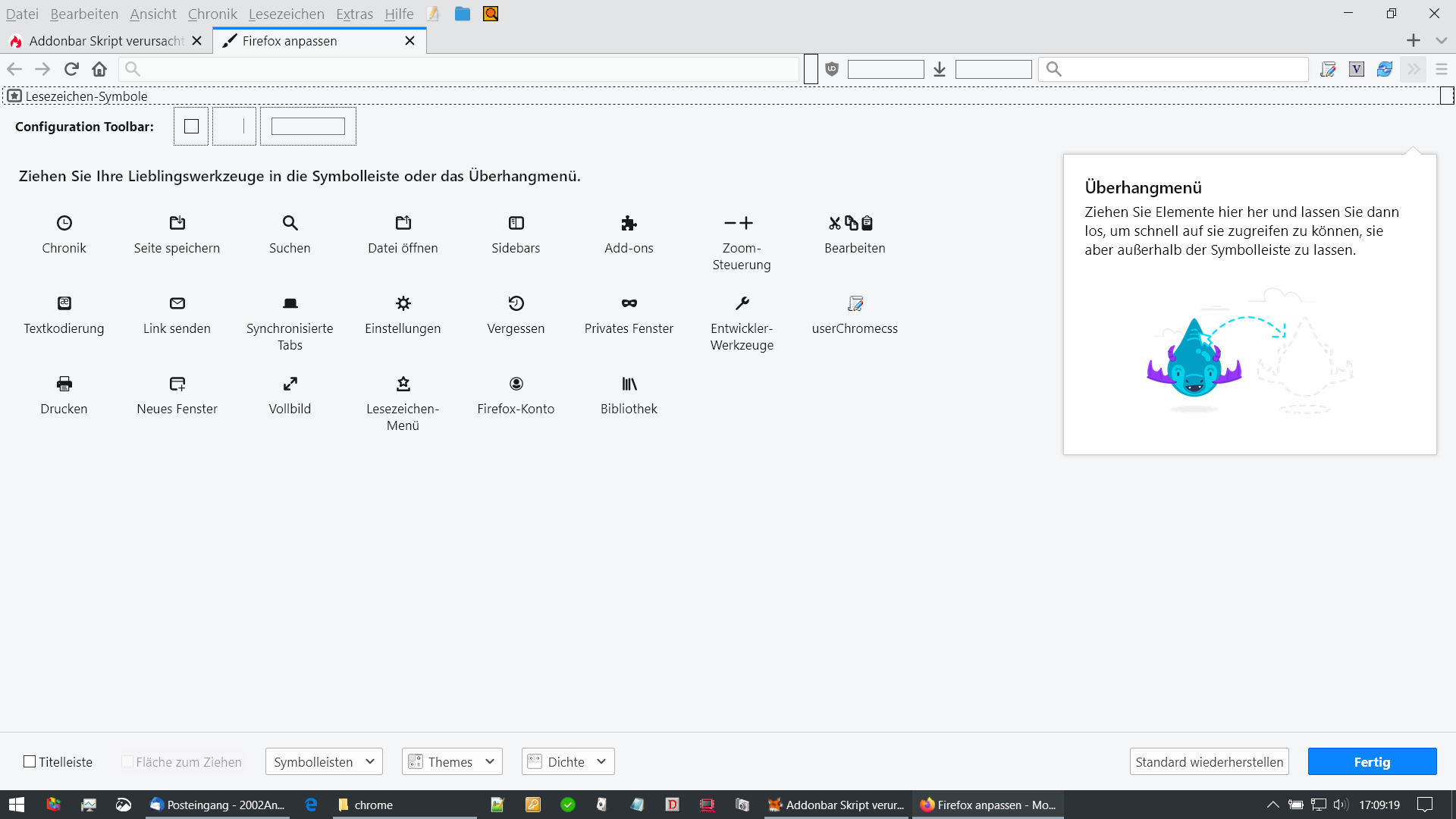This screenshot has width=1456, height=819.
Task: Click the Zoom-Steuerung minus plus icon
Action: coord(741,223)
